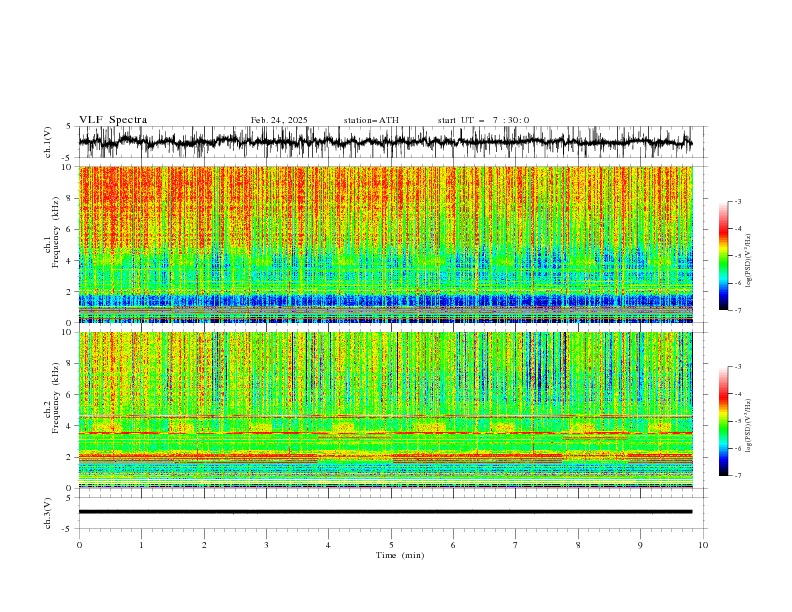The height and width of the screenshot is (612, 792).
Task: Click the ch.1 colorbar tick "-7"
Action: coord(738,310)
